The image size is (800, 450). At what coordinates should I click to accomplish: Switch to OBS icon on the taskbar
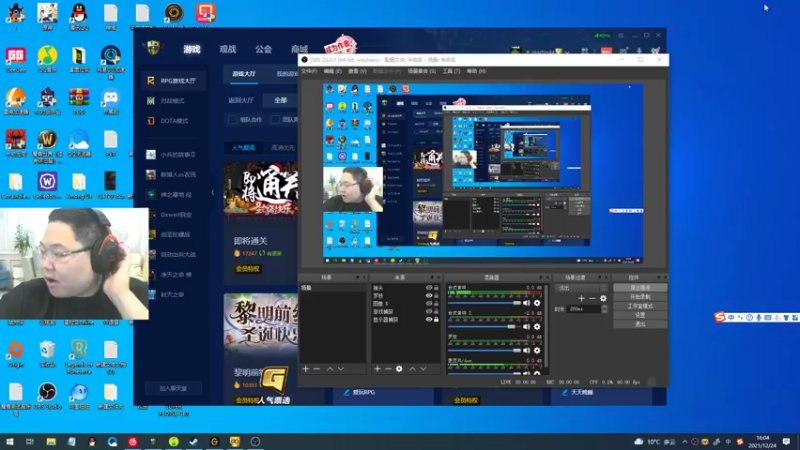255,442
